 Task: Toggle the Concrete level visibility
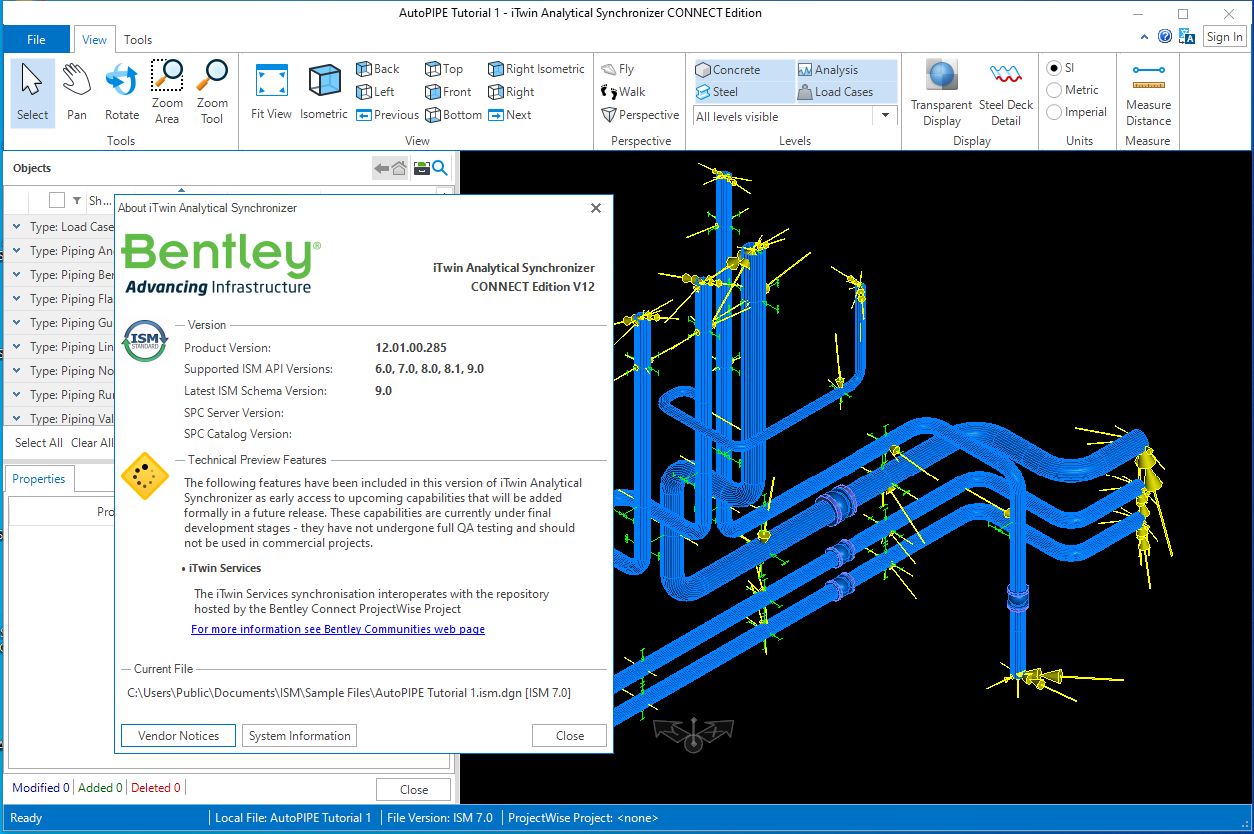(743, 70)
